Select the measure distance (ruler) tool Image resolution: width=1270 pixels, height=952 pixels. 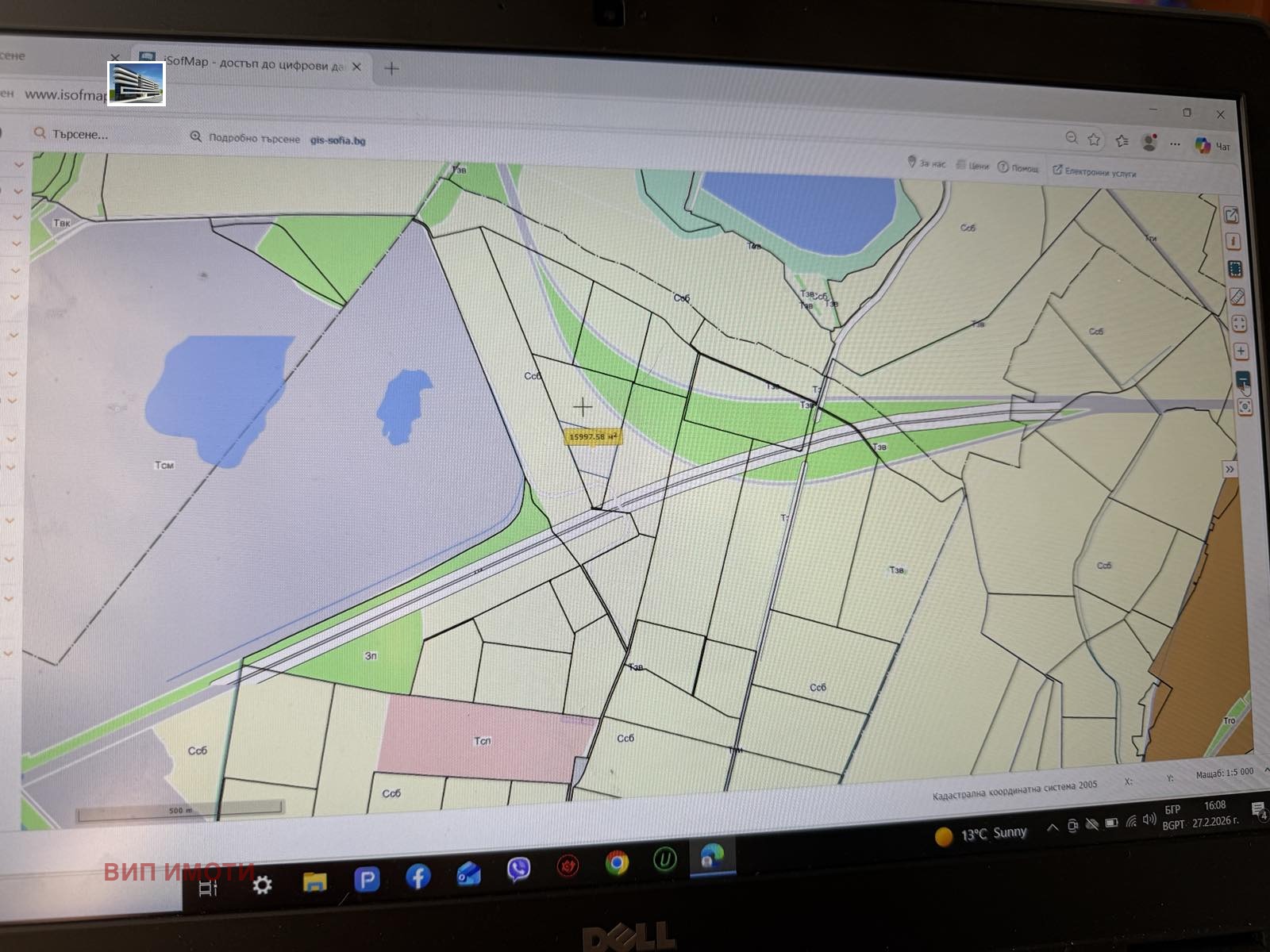[1237, 296]
